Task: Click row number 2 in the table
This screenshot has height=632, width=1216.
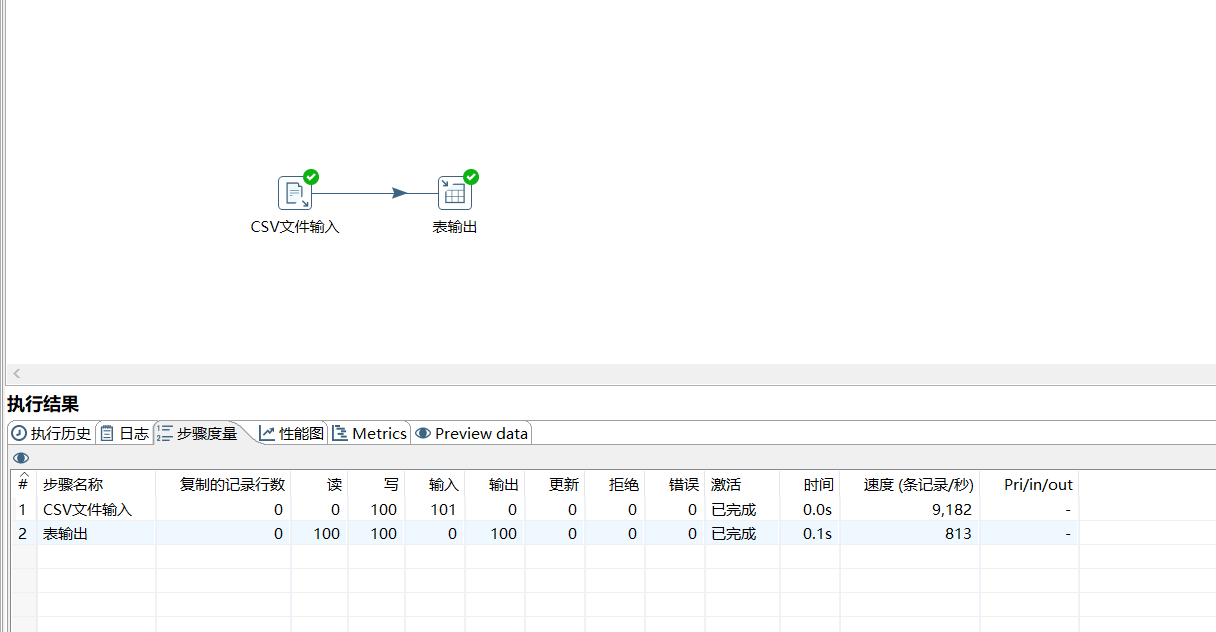Action: pyautogui.click(x=23, y=533)
